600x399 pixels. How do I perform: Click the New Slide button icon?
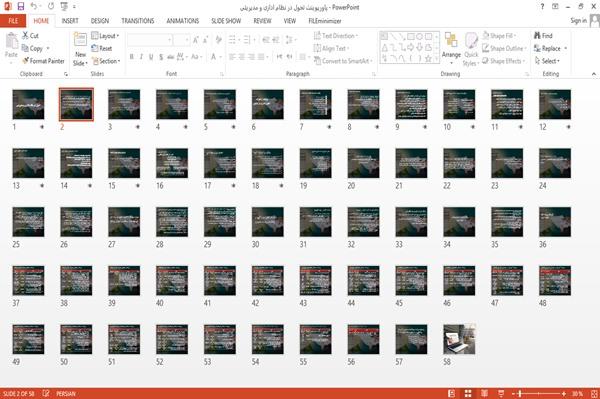(80, 40)
